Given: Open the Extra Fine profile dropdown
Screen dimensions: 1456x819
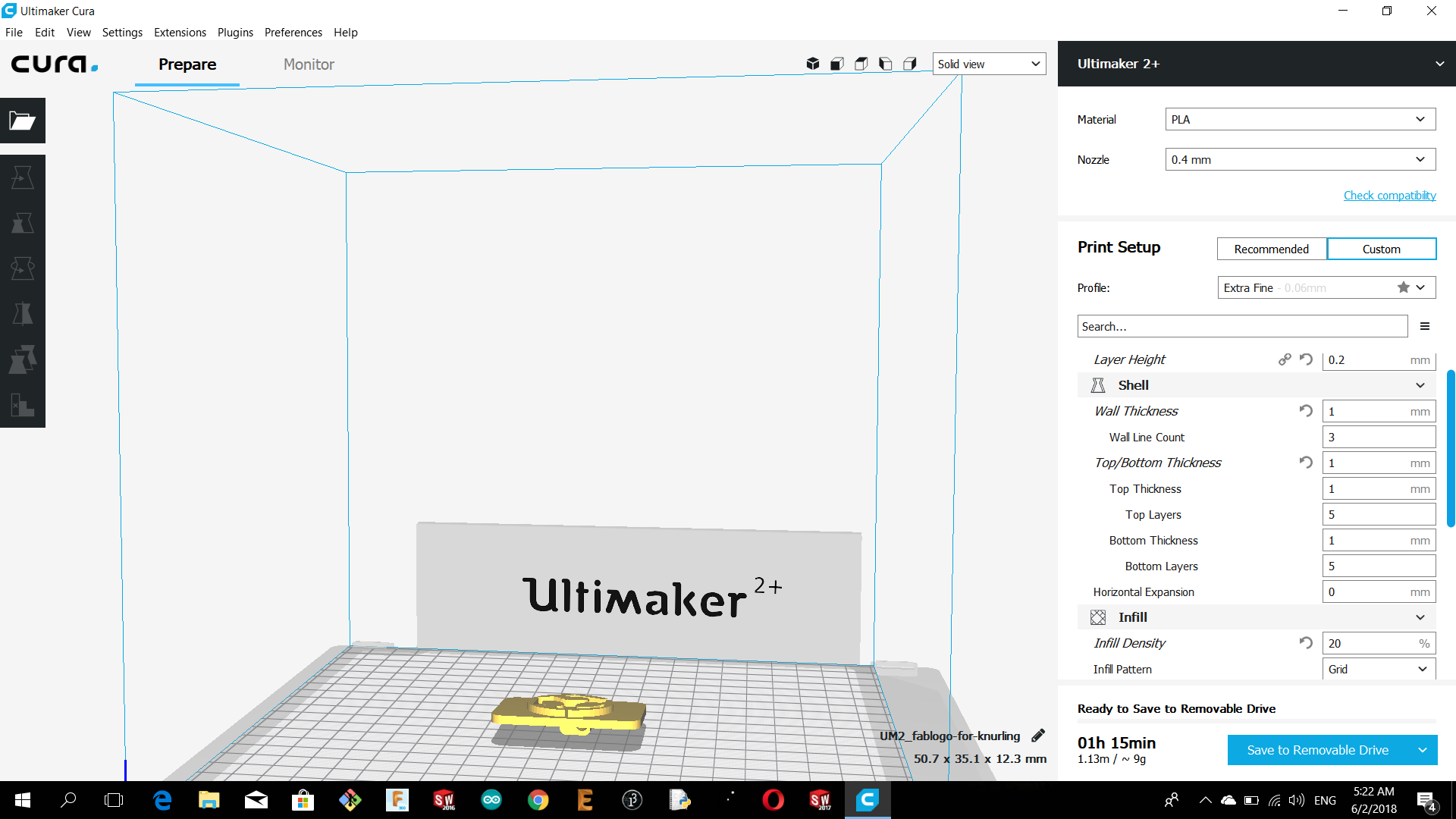Looking at the screenshot, I should tap(1327, 287).
